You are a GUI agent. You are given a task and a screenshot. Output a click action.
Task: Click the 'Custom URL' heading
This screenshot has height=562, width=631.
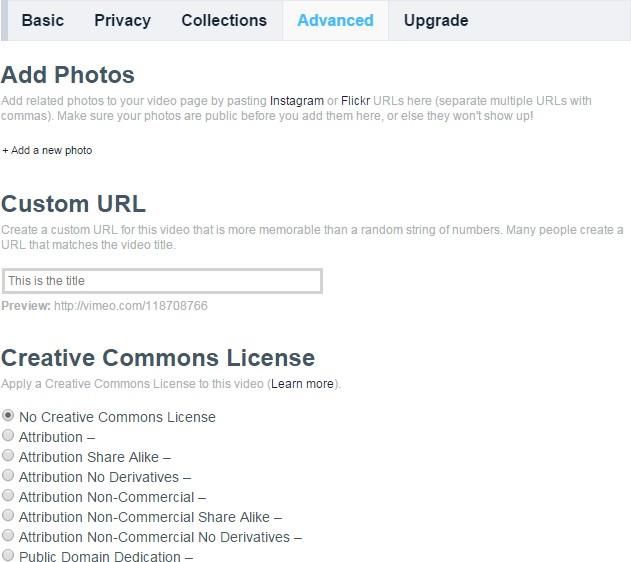[x=73, y=204]
